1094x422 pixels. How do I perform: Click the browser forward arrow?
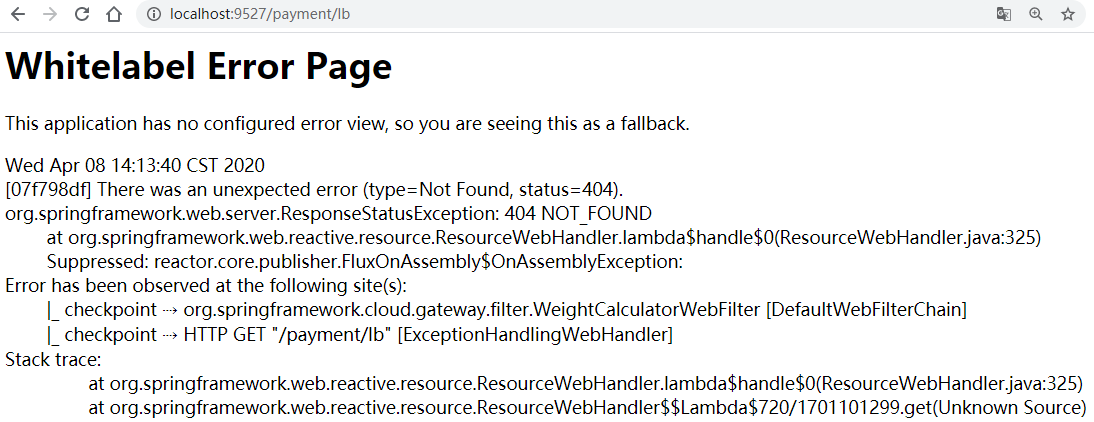50,14
